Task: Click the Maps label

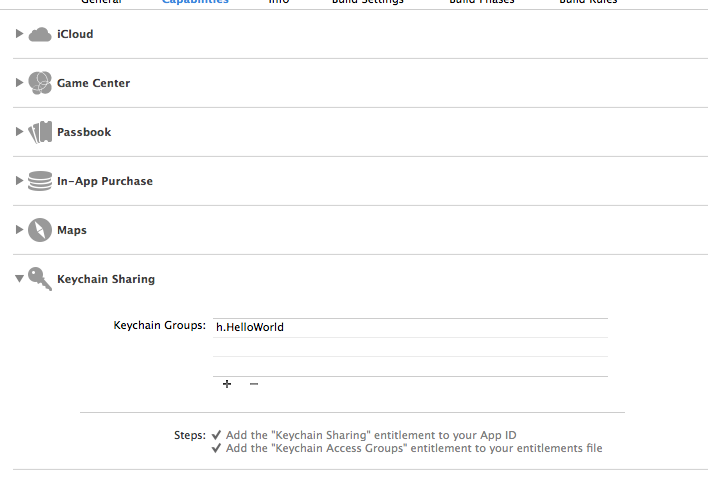Action: (x=72, y=230)
